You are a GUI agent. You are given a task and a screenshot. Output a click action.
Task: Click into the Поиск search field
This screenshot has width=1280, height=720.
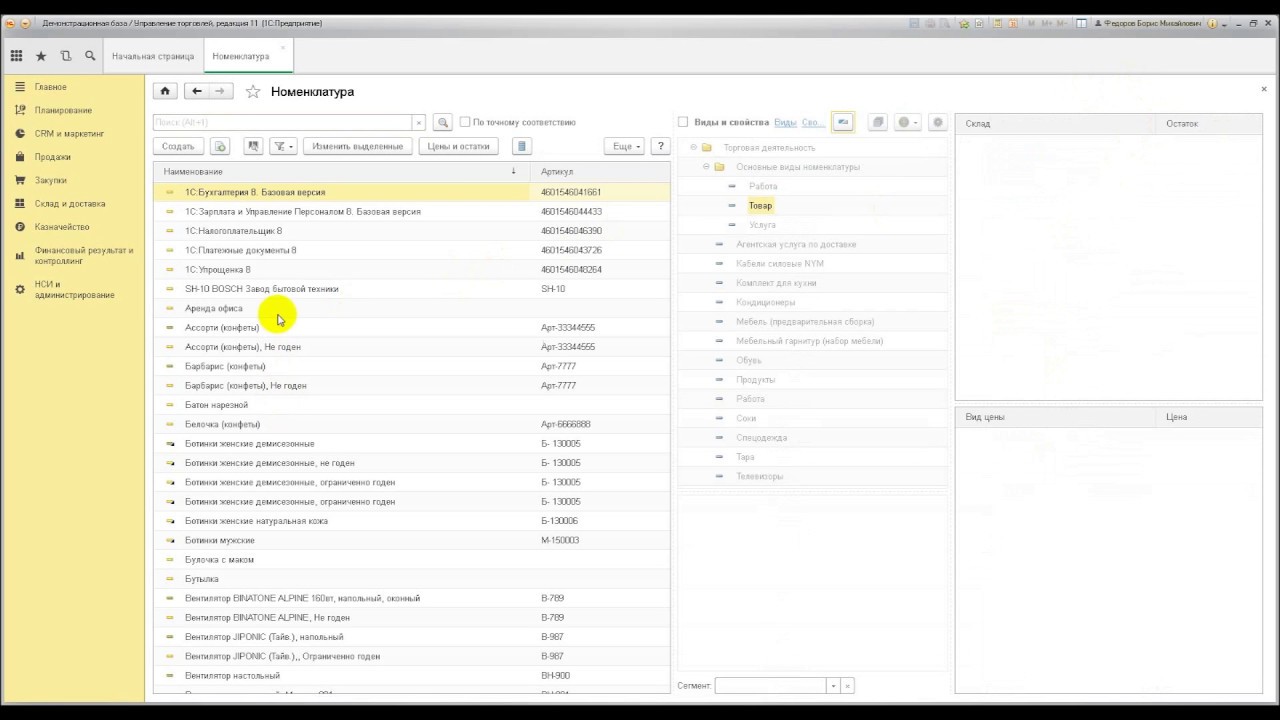tap(282, 122)
